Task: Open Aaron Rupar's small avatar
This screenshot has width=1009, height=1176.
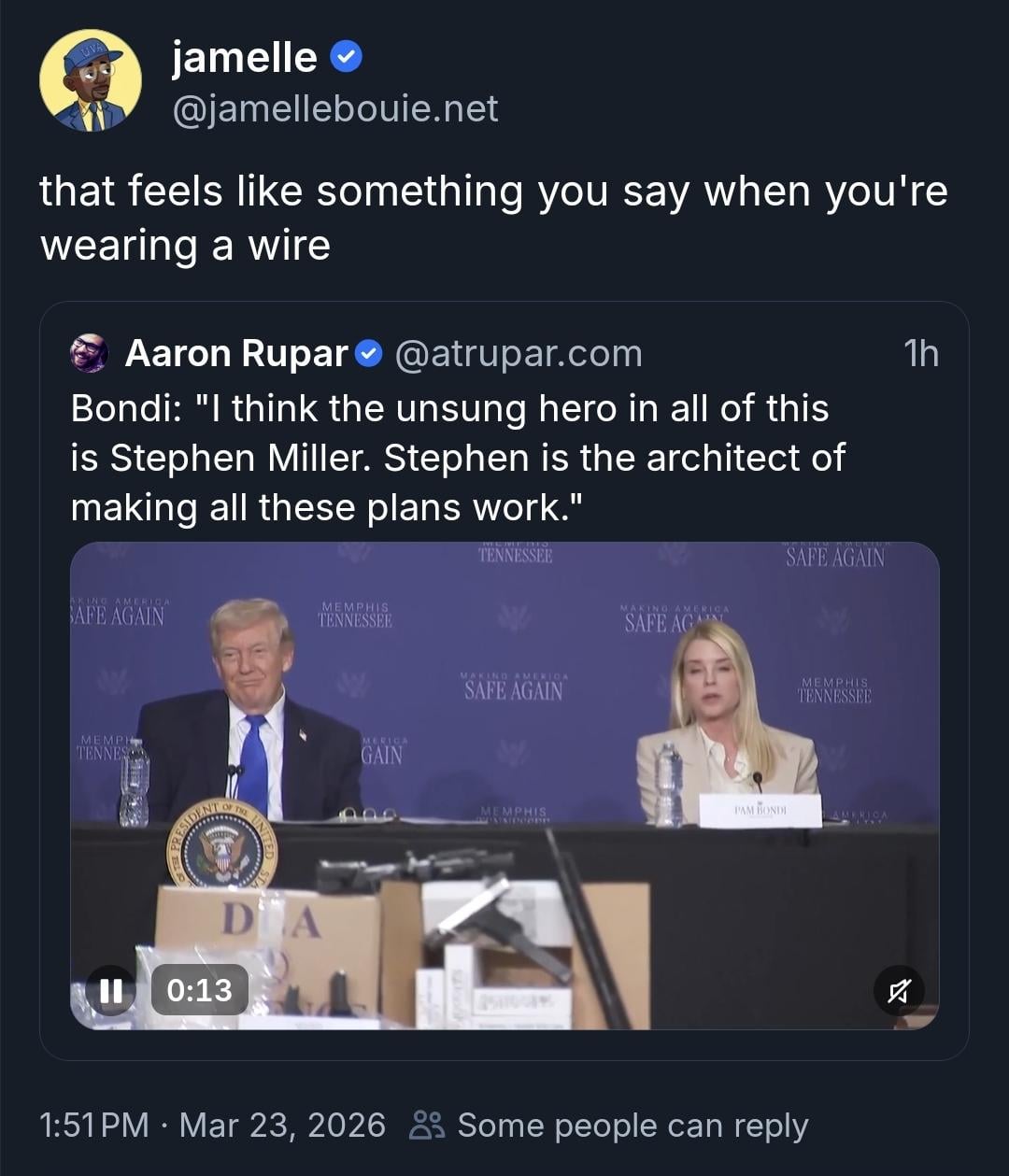Action: (90, 354)
